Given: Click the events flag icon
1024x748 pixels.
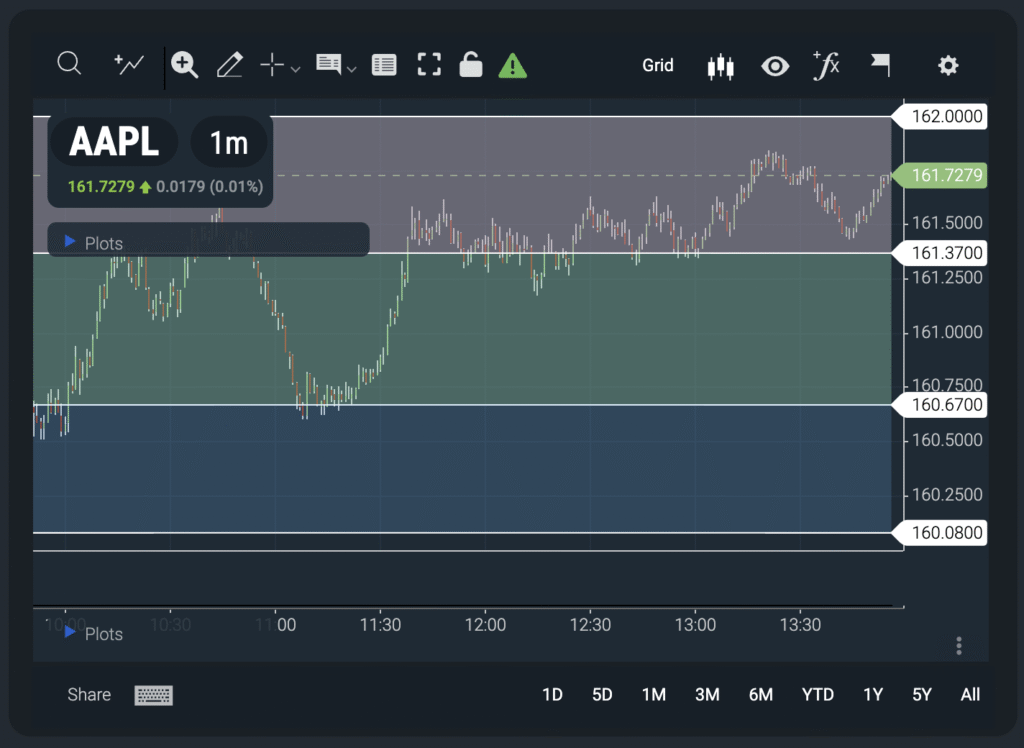Looking at the screenshot, I should [x=880, y=66].
